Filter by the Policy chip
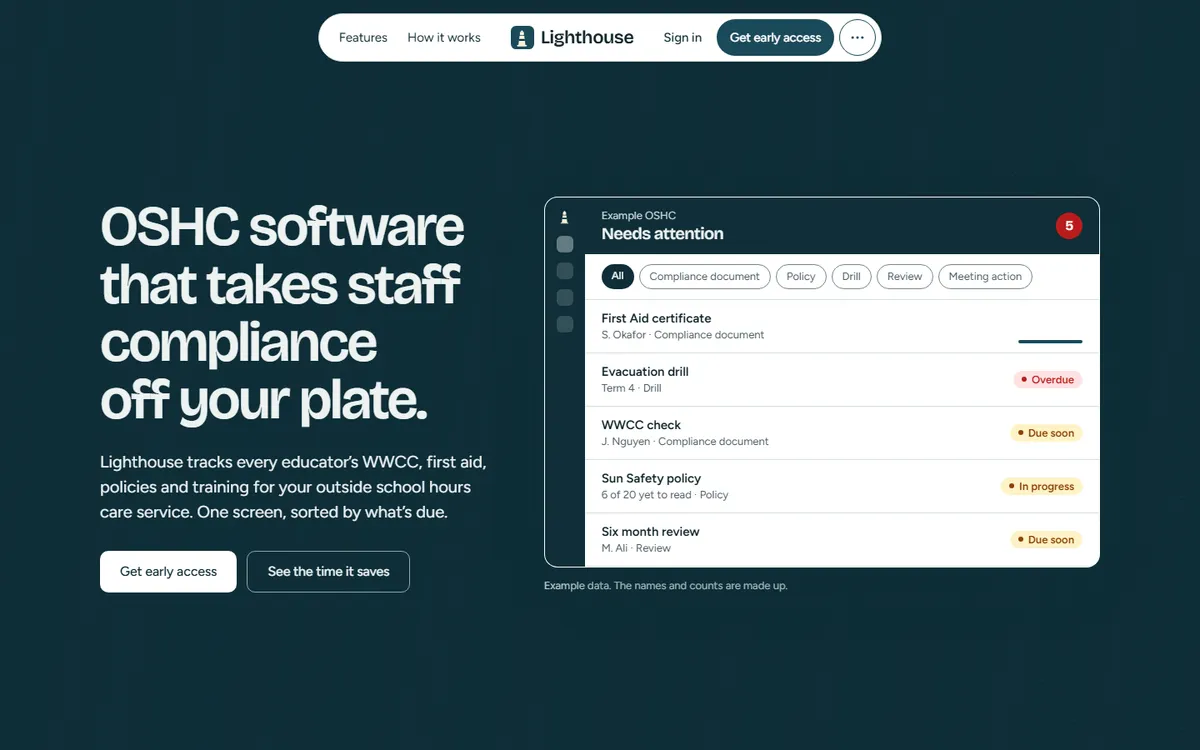 pyautogui.click(x=801, y=277)
